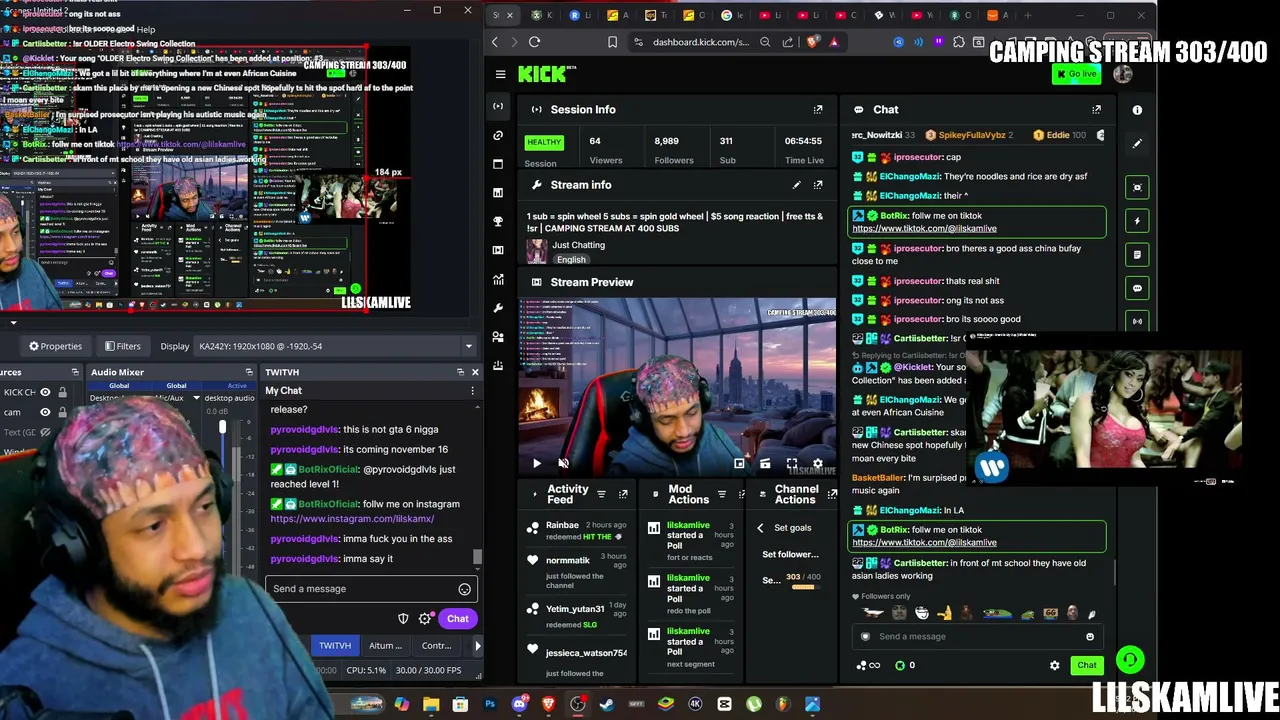1280x720 pixels.
Task: Open the Brave Shields icon
Action: tap(812, 42)
